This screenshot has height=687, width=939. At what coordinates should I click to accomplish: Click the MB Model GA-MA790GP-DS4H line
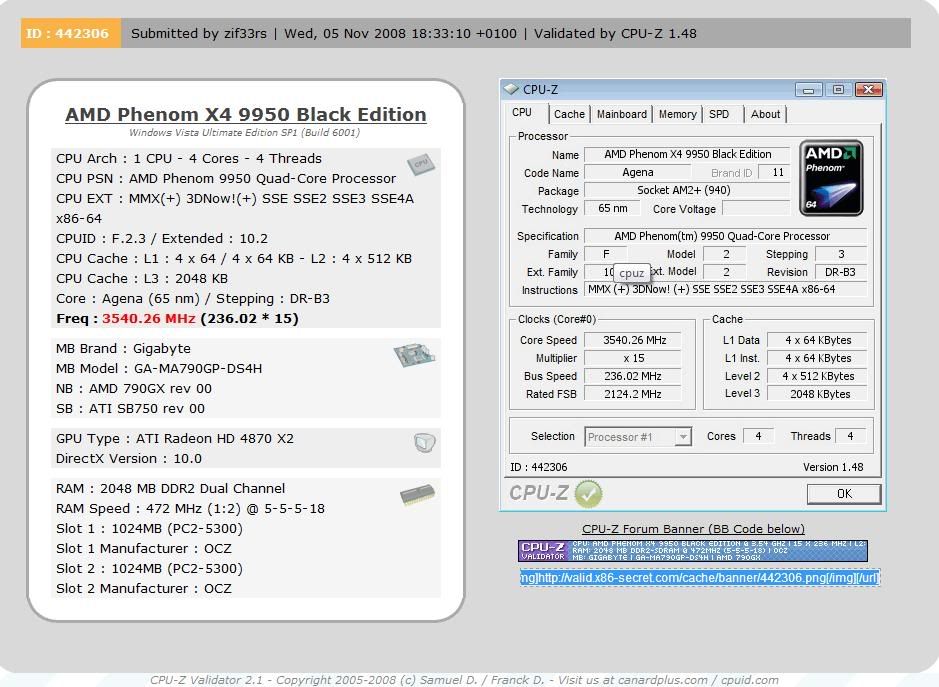(x=159, y=368)
